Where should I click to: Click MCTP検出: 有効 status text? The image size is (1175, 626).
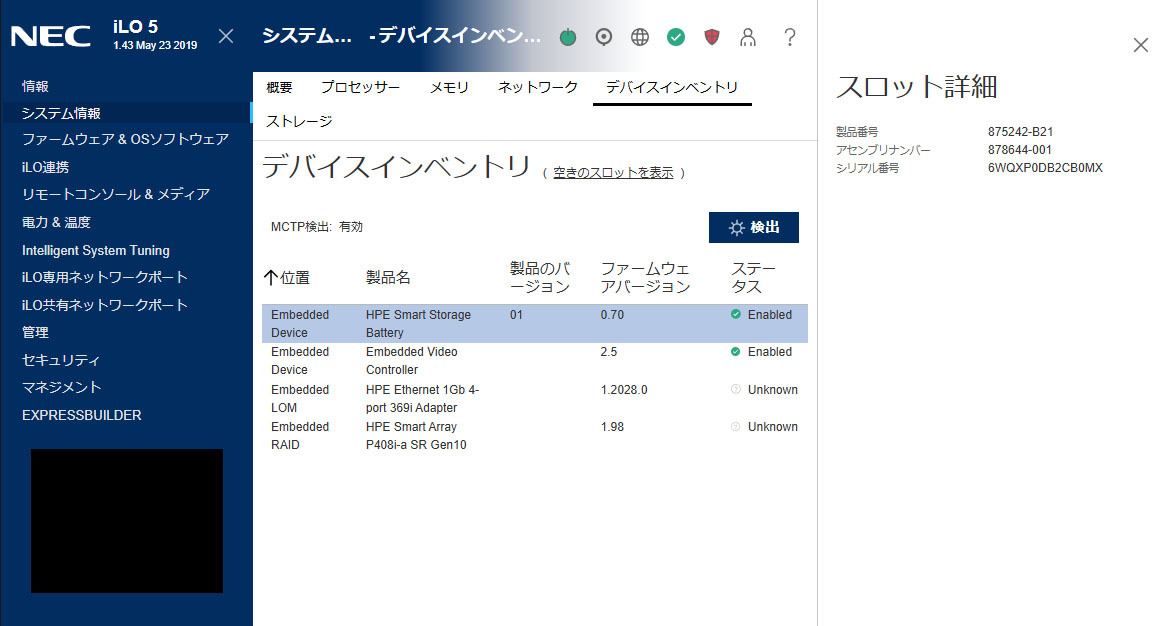tap(316, 226)
